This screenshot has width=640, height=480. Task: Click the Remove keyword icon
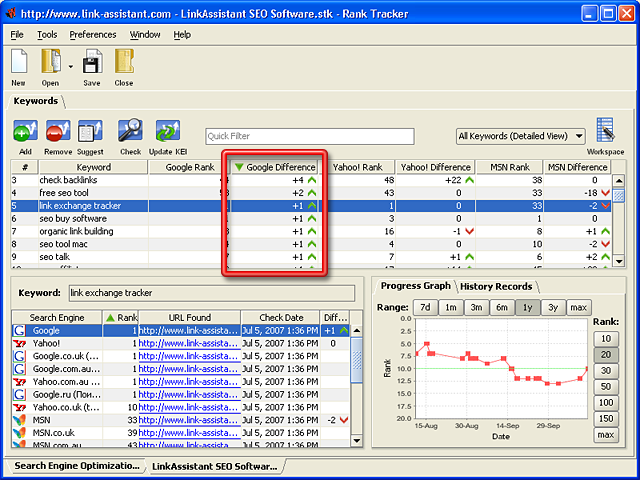58,131
